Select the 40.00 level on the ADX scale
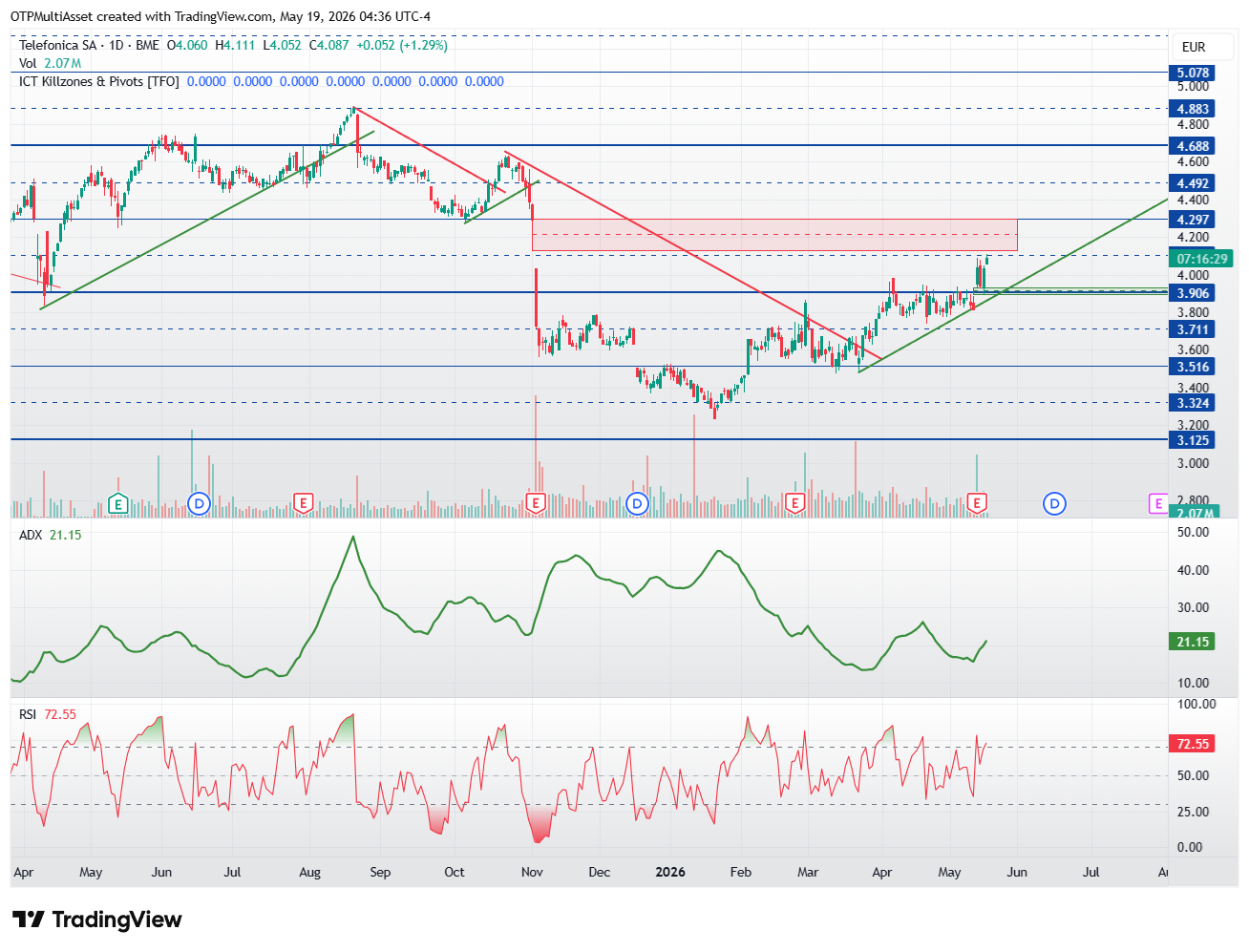The width and height of the screenshot is (1249, 952). point(1194,570)
